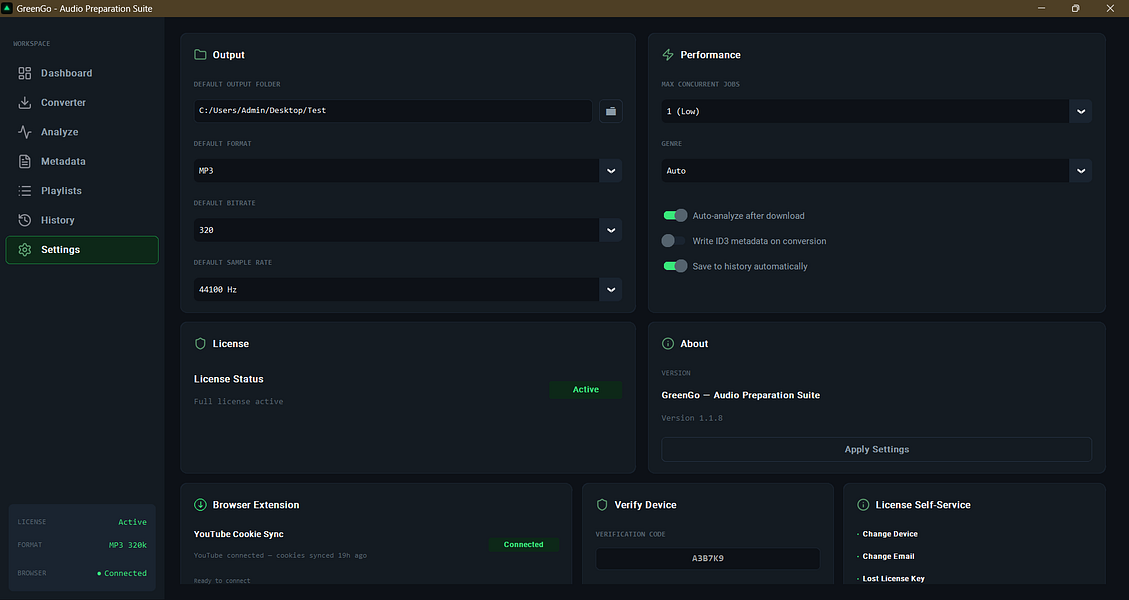1129x600 pixels.
Task: Click the Metadata document icon in sidebar
Action: [24, 161]
